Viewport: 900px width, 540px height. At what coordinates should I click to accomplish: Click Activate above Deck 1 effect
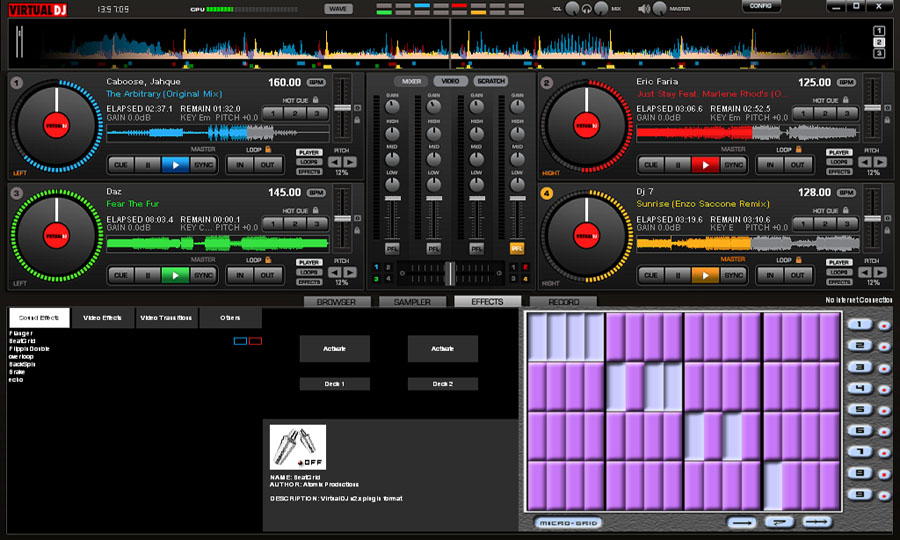334,348
